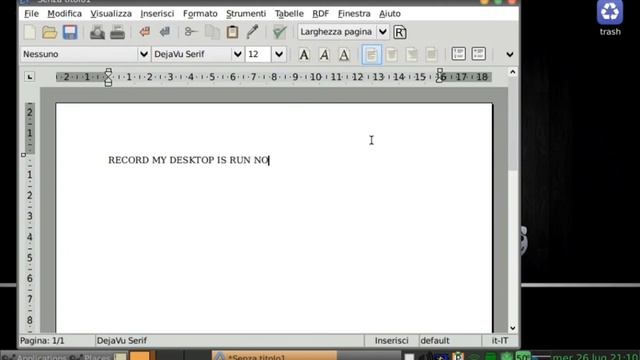The height and width of the screenshot is (360, 640).
Task: Expand the formatting toolbar overflow chevron
Action: tap(510, 54)
